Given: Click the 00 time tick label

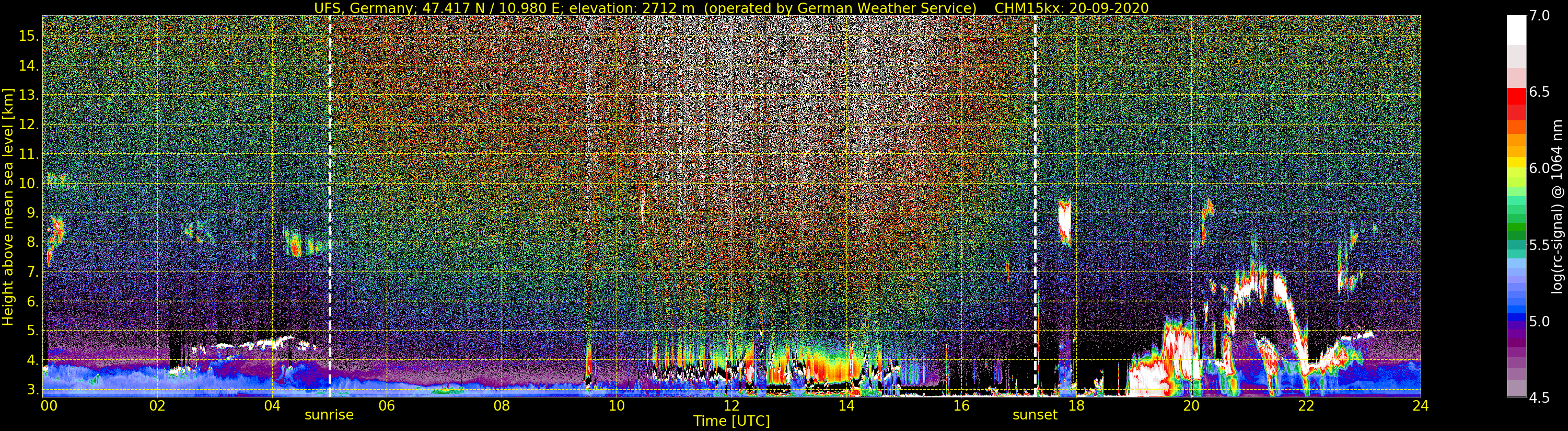Looking at the screenshot, I should 49,406.
